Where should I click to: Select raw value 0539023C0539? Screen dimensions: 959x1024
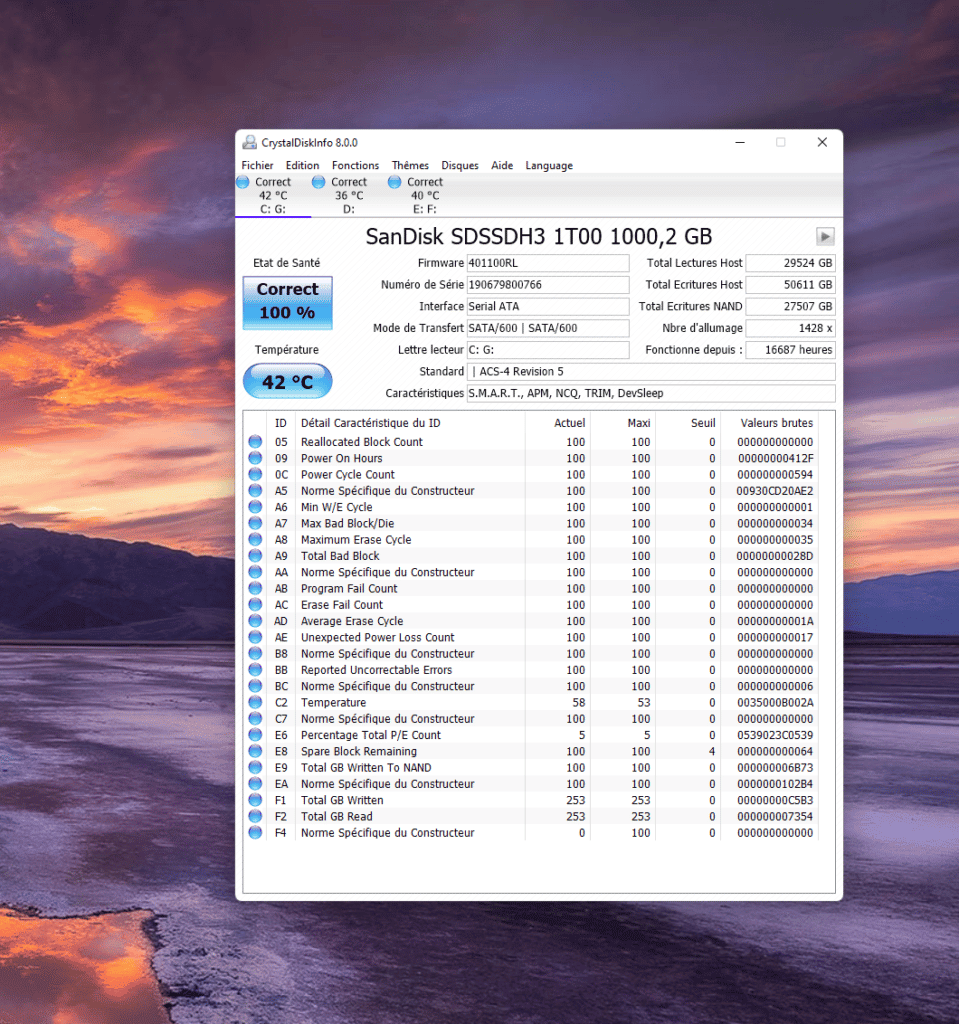[x=775, y=735]
